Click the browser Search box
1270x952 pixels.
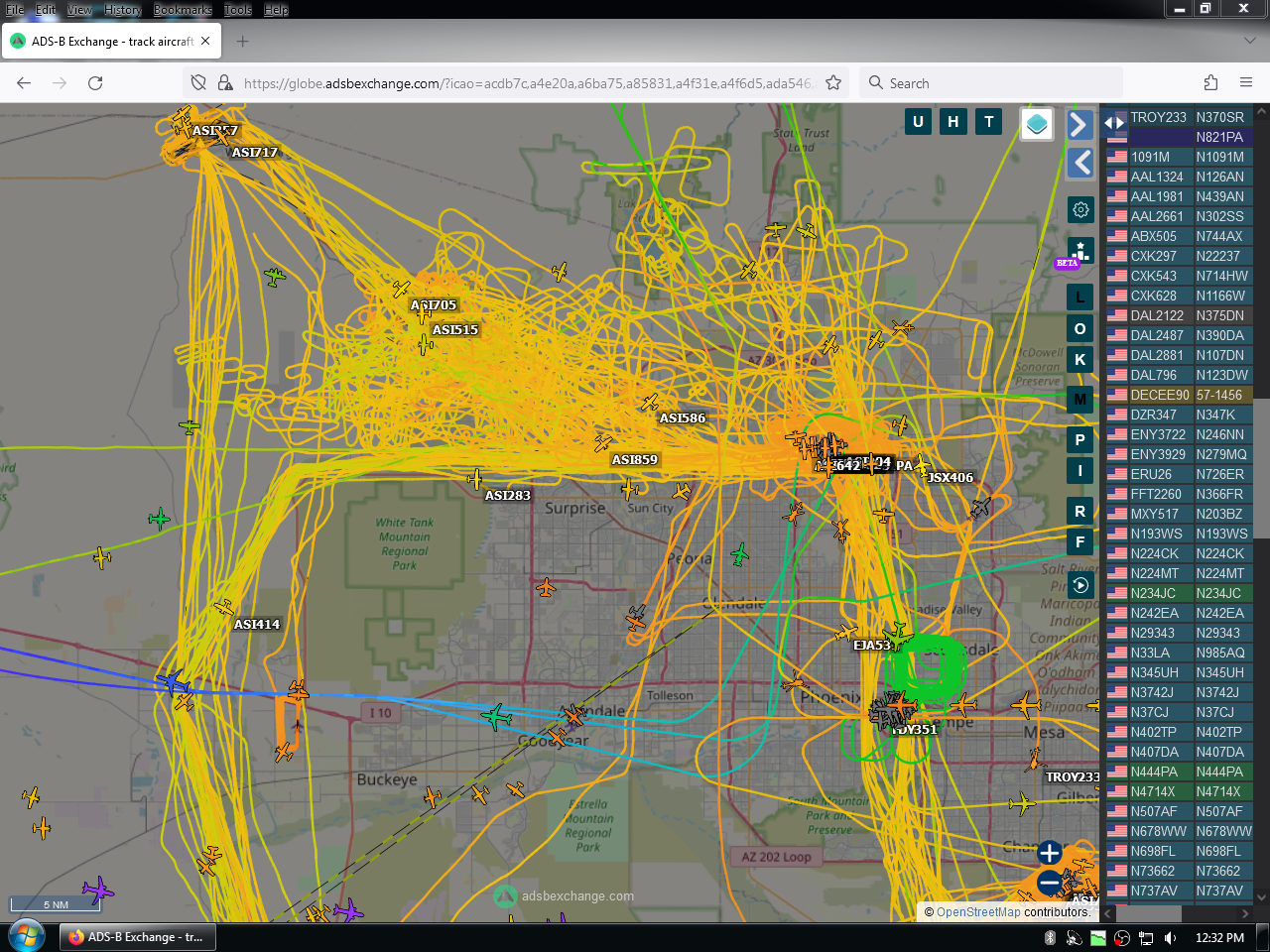point(991,83)
